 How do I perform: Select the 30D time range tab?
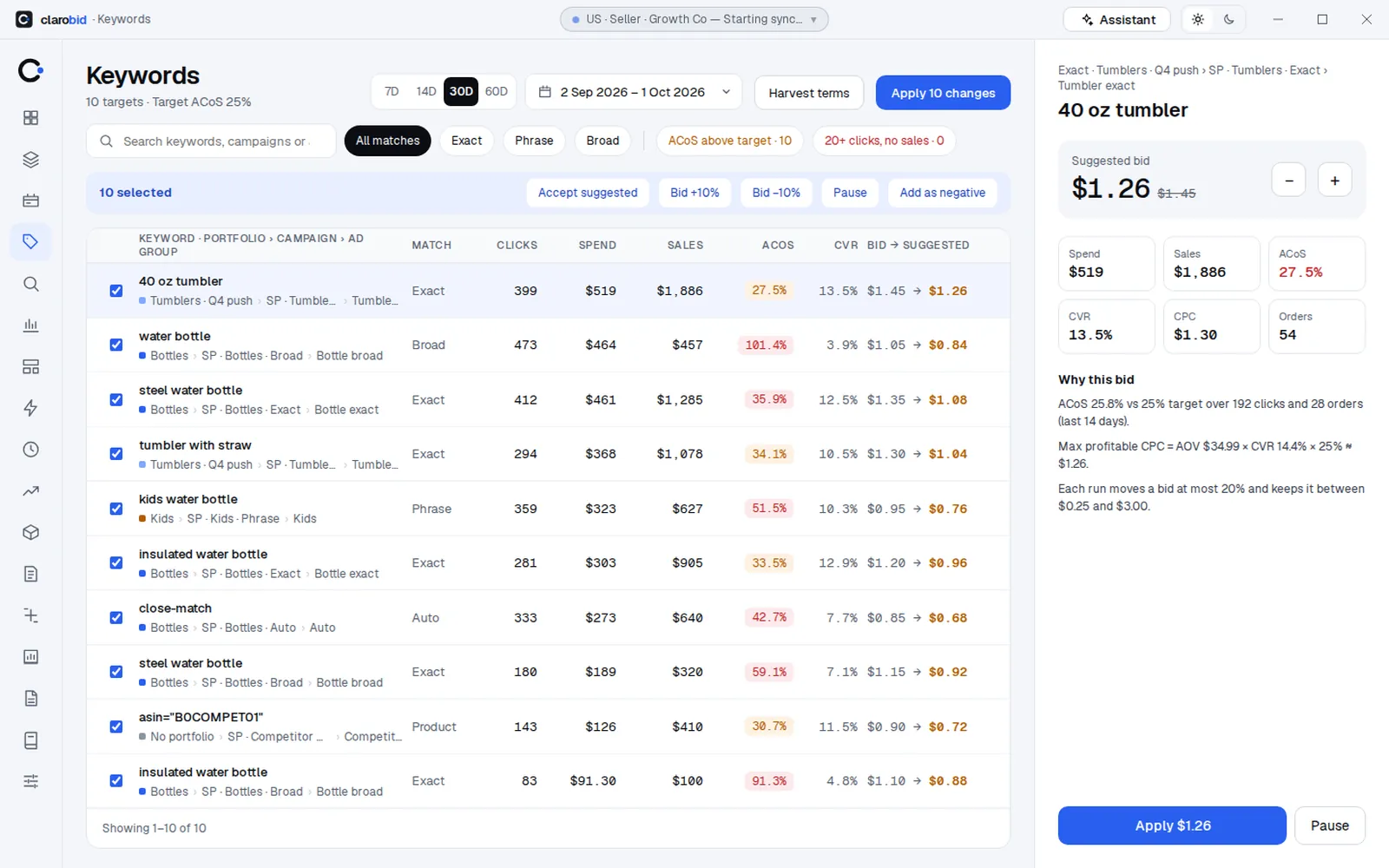pyautogui.click(x=461, y=91)
